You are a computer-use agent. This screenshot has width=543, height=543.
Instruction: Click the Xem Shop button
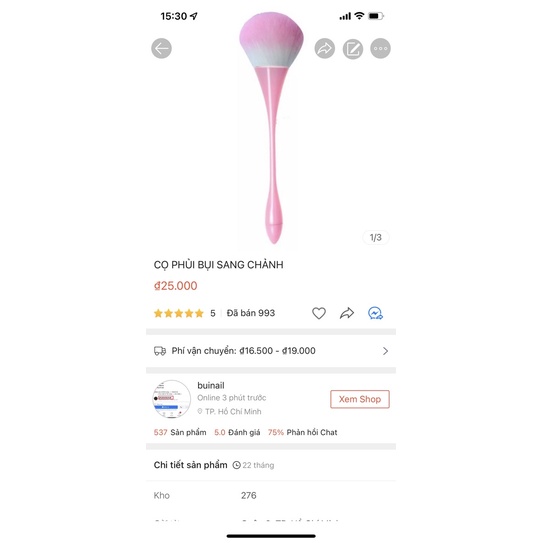tap(360, 399)
